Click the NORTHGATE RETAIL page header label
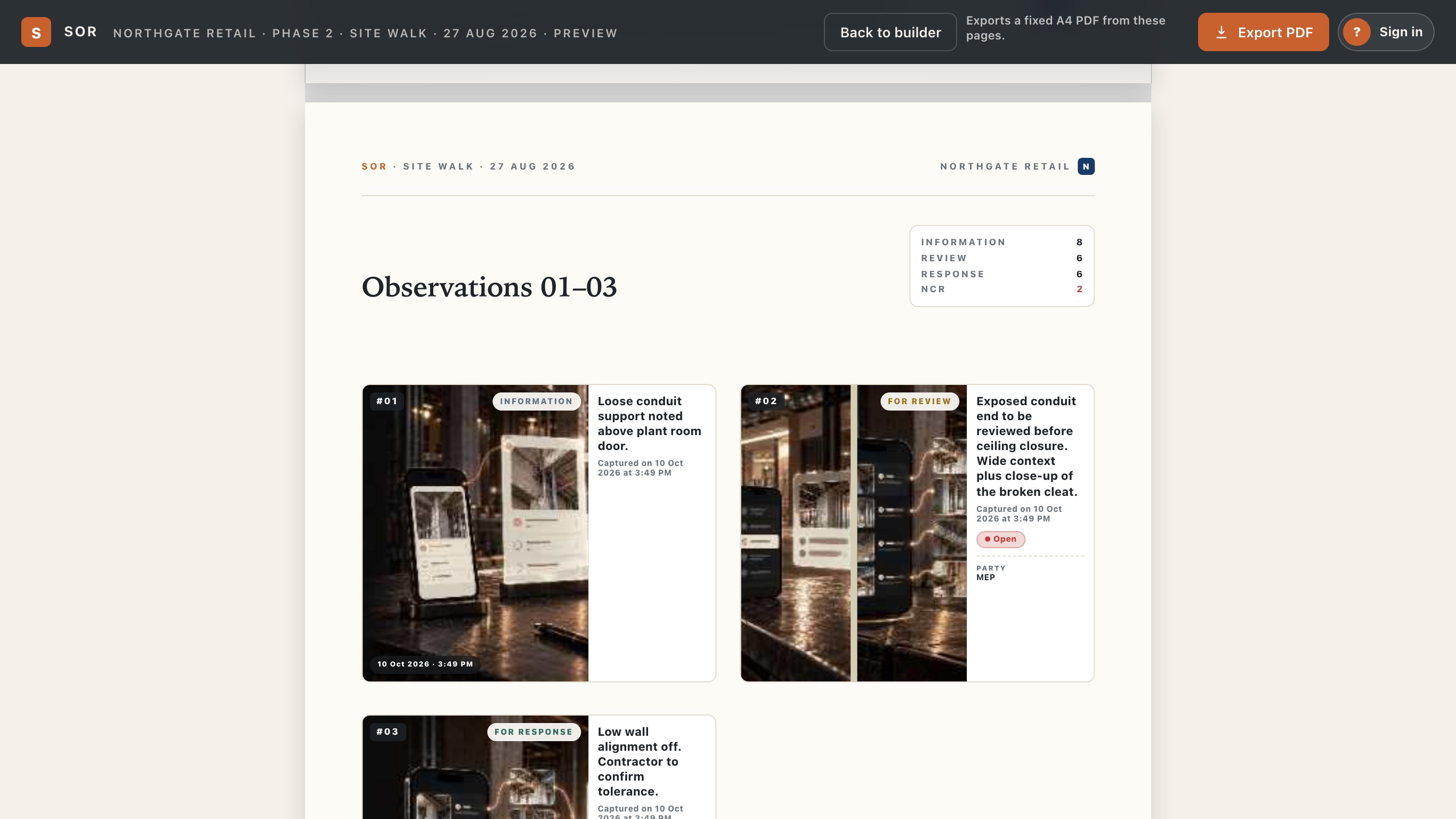Viewport: 1456px width, 819px height. (1005, 166)
